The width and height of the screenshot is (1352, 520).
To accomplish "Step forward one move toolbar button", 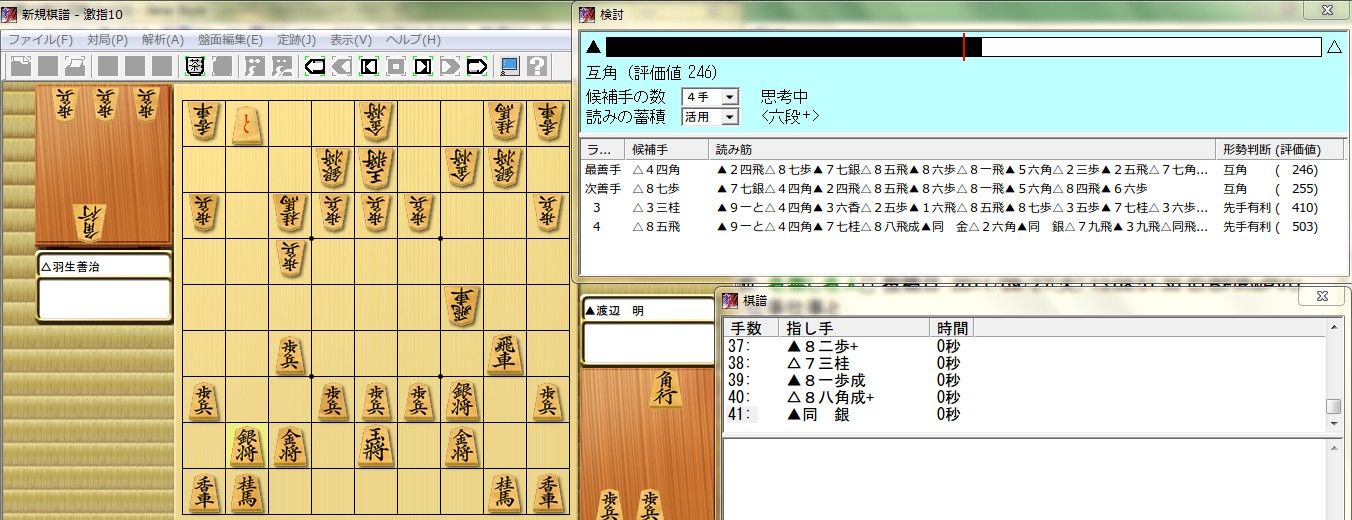I will (x=423, y=67).
